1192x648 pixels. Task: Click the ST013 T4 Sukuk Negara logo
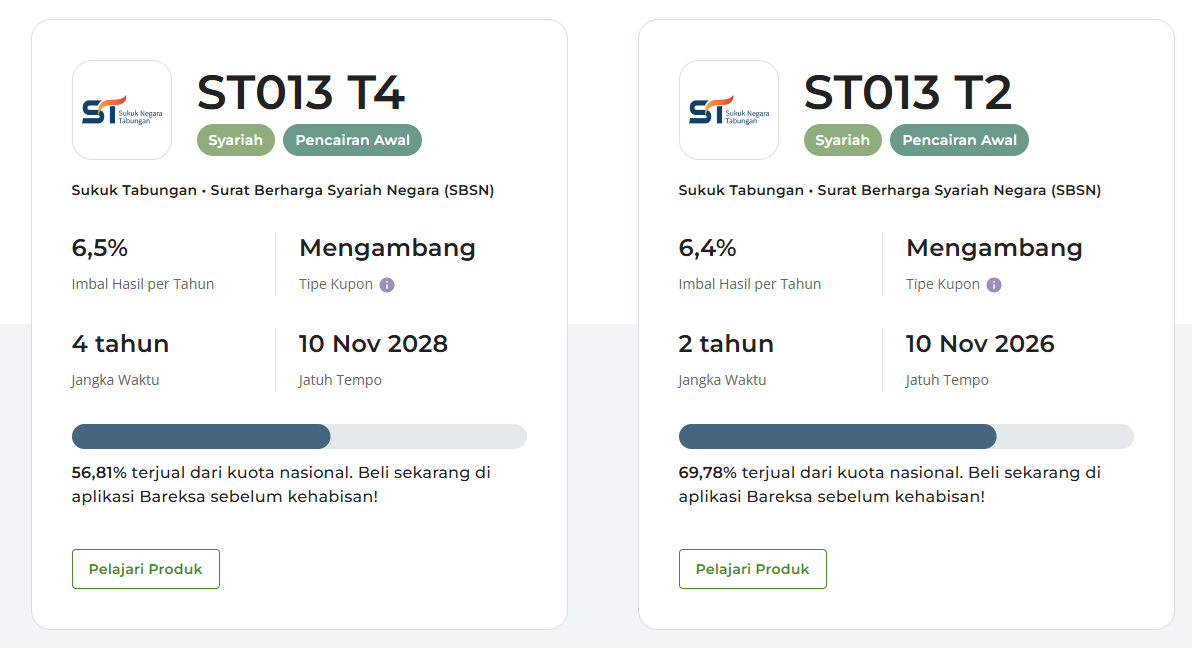[122, 110]
